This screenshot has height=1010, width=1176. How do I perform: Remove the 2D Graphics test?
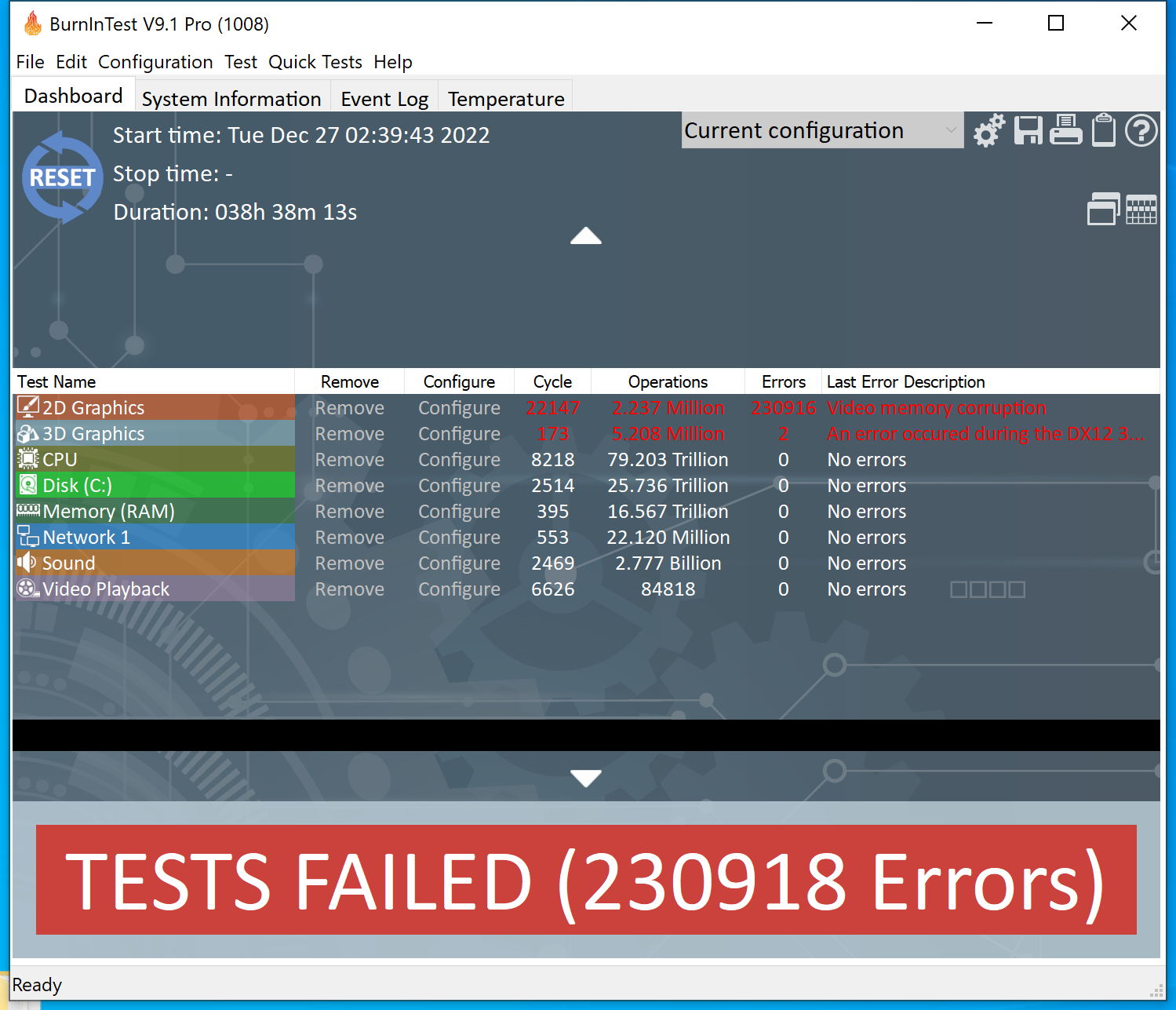click(x=350, y=408)
